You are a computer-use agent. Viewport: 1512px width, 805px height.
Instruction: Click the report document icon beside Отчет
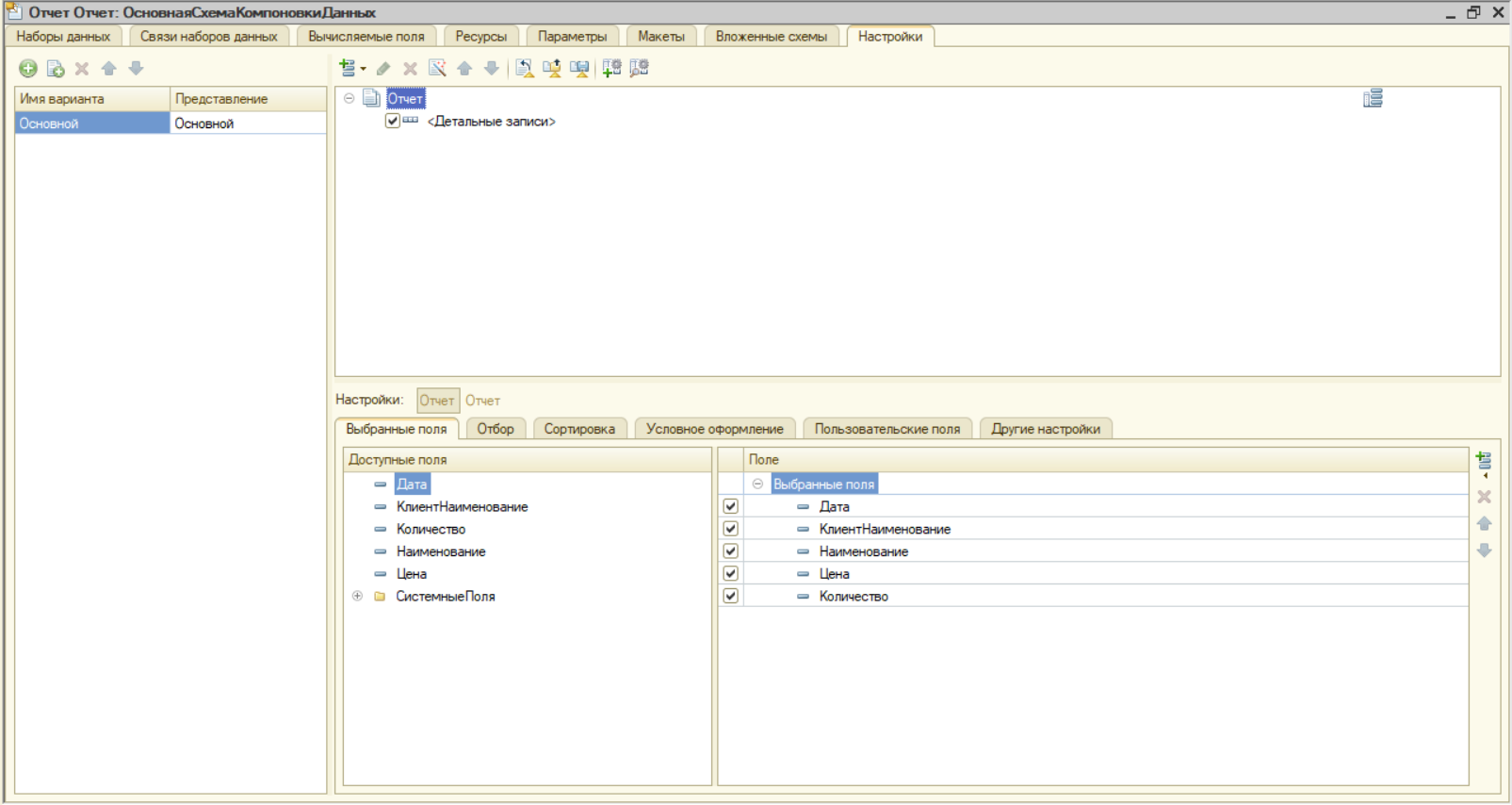pyautogui.click(x=371, y=98)
